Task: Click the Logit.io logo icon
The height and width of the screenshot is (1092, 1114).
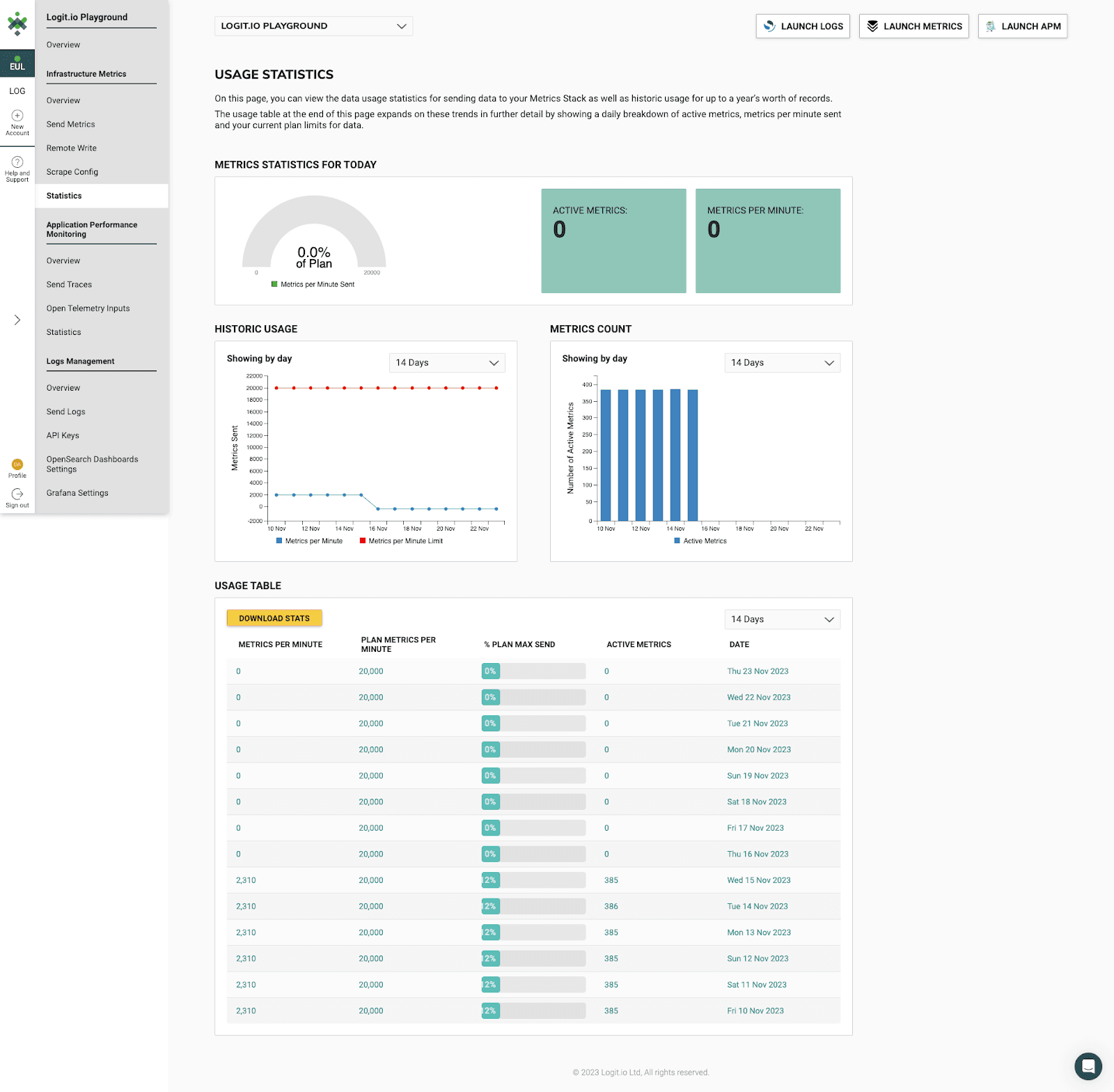Action: [x=17, y=23]
